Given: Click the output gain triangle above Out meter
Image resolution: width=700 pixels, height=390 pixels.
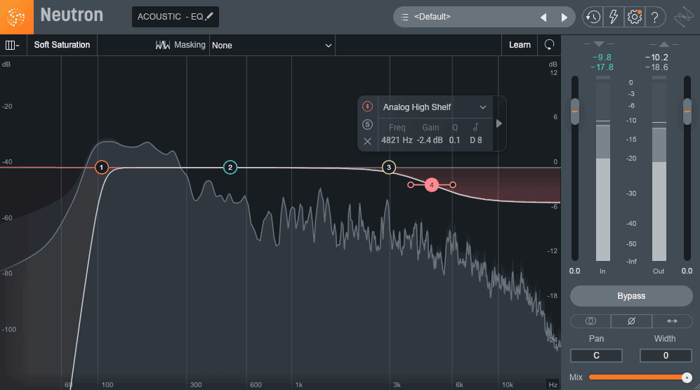Looking at the screenshot, I should (664, 44).
